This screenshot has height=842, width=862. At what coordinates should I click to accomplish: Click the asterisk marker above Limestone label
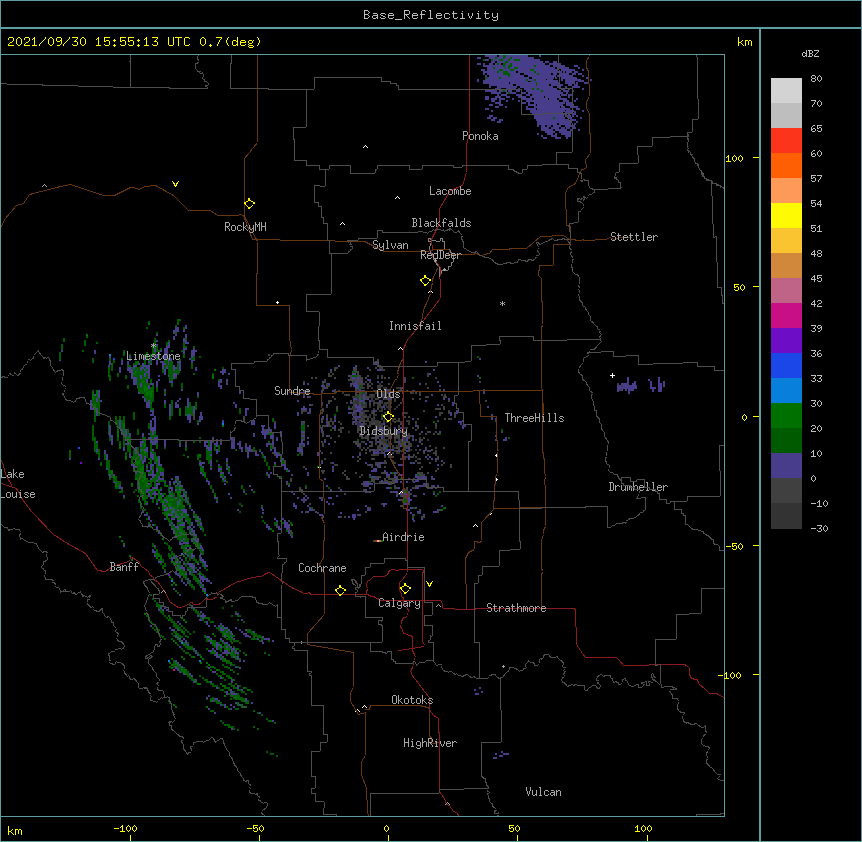point(153,346)
